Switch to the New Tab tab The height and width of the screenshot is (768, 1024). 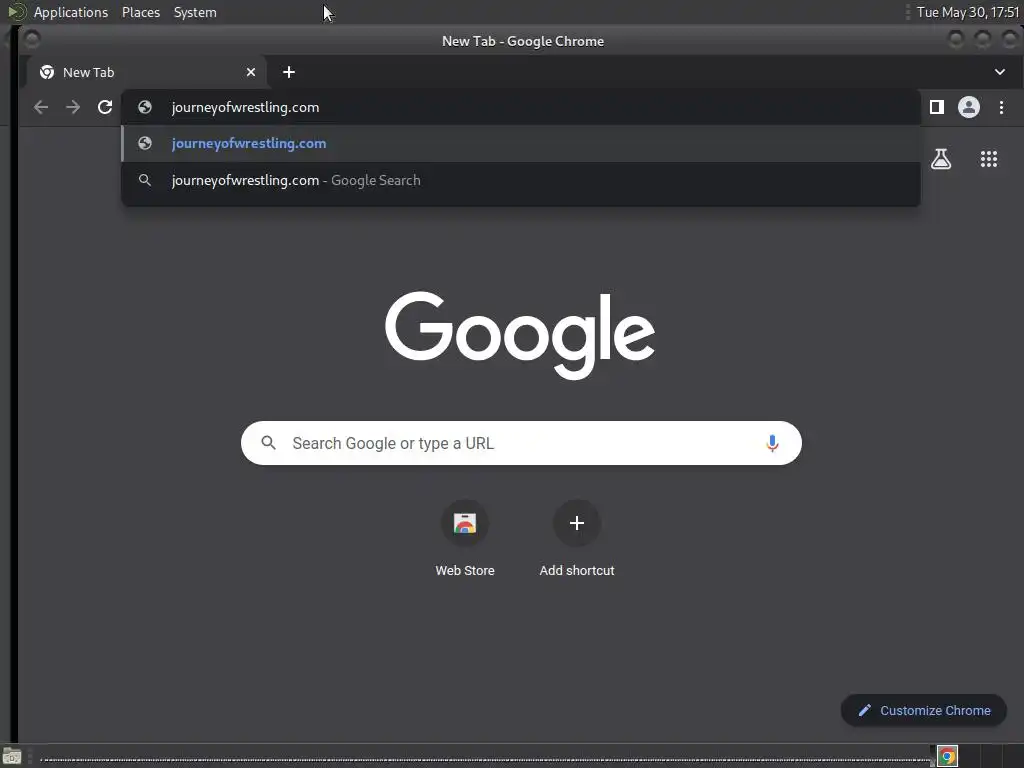click(147, 72)
